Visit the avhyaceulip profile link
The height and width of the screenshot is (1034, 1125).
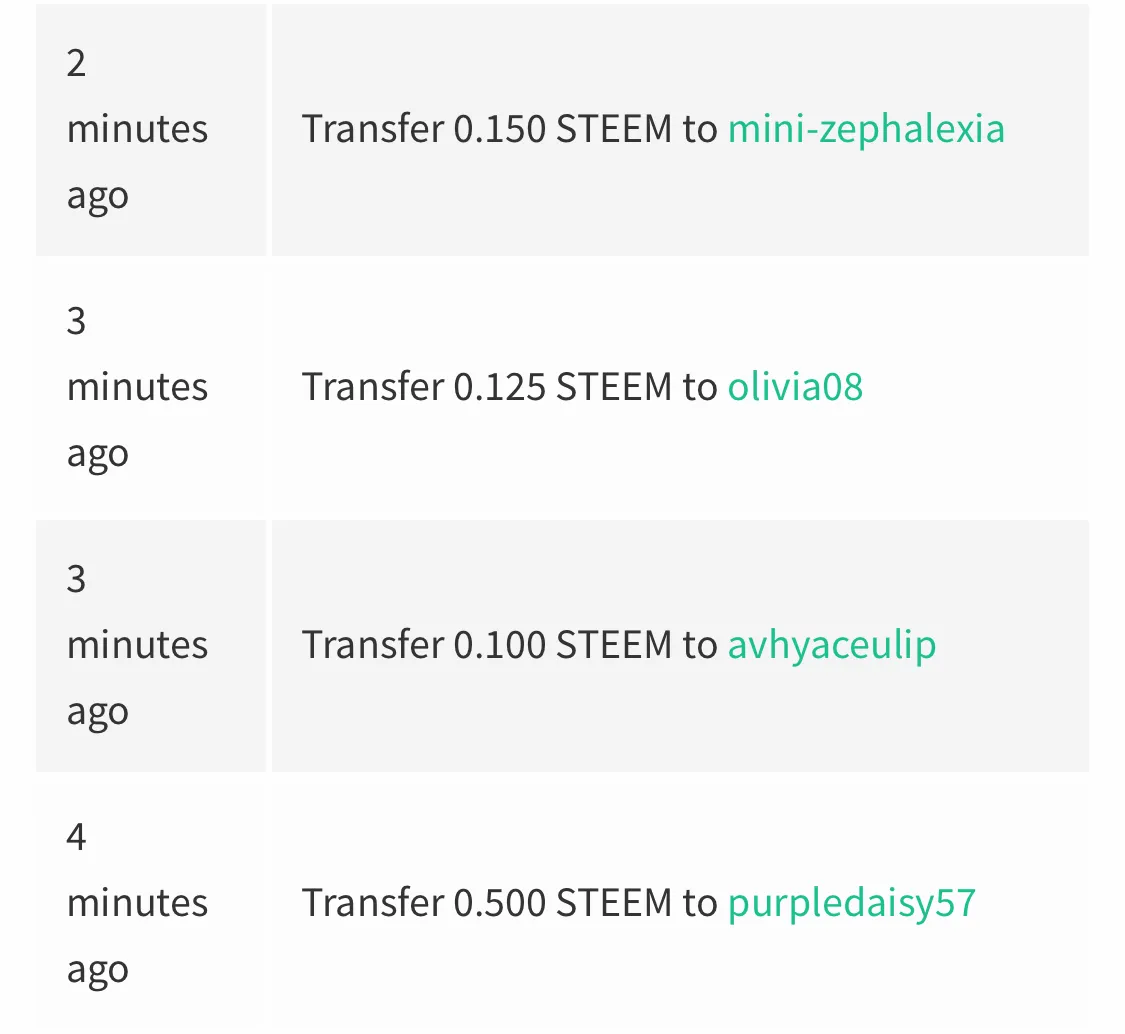[832, 645]
